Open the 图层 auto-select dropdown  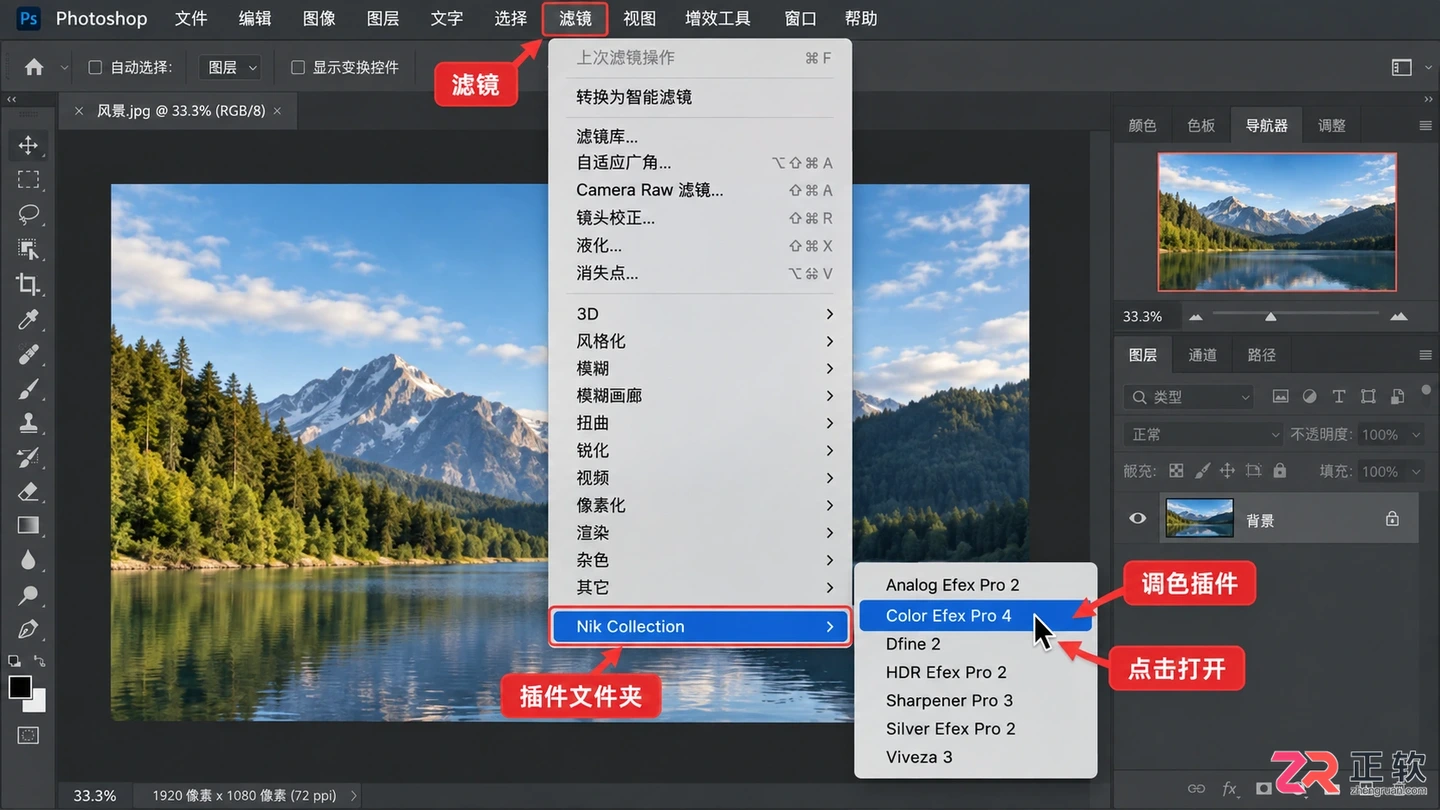tap(231, 67)
